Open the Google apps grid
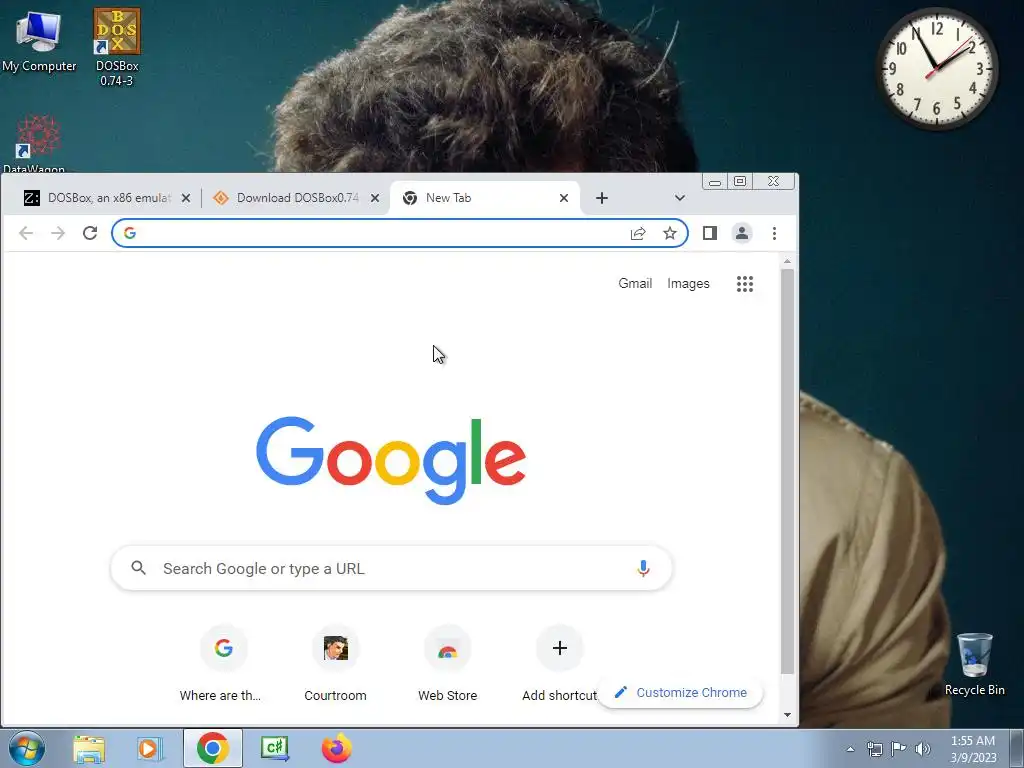Viewport: 1024px width, 768px height. click(745, 283)
